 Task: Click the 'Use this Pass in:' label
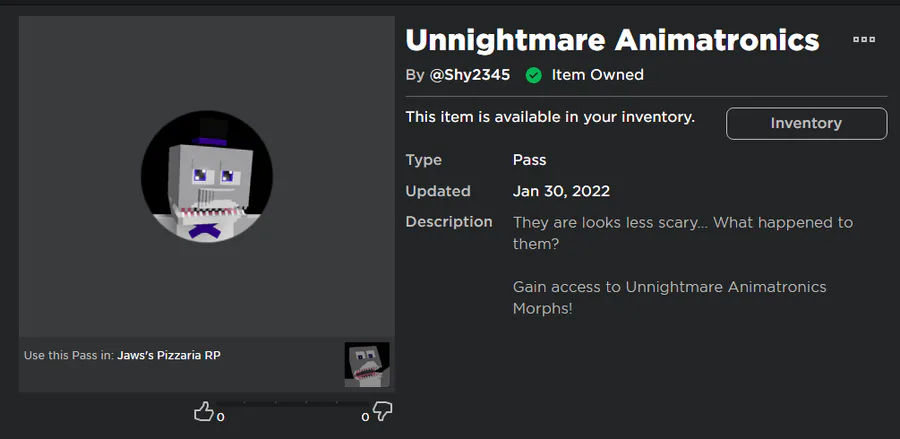click(68, 355)
